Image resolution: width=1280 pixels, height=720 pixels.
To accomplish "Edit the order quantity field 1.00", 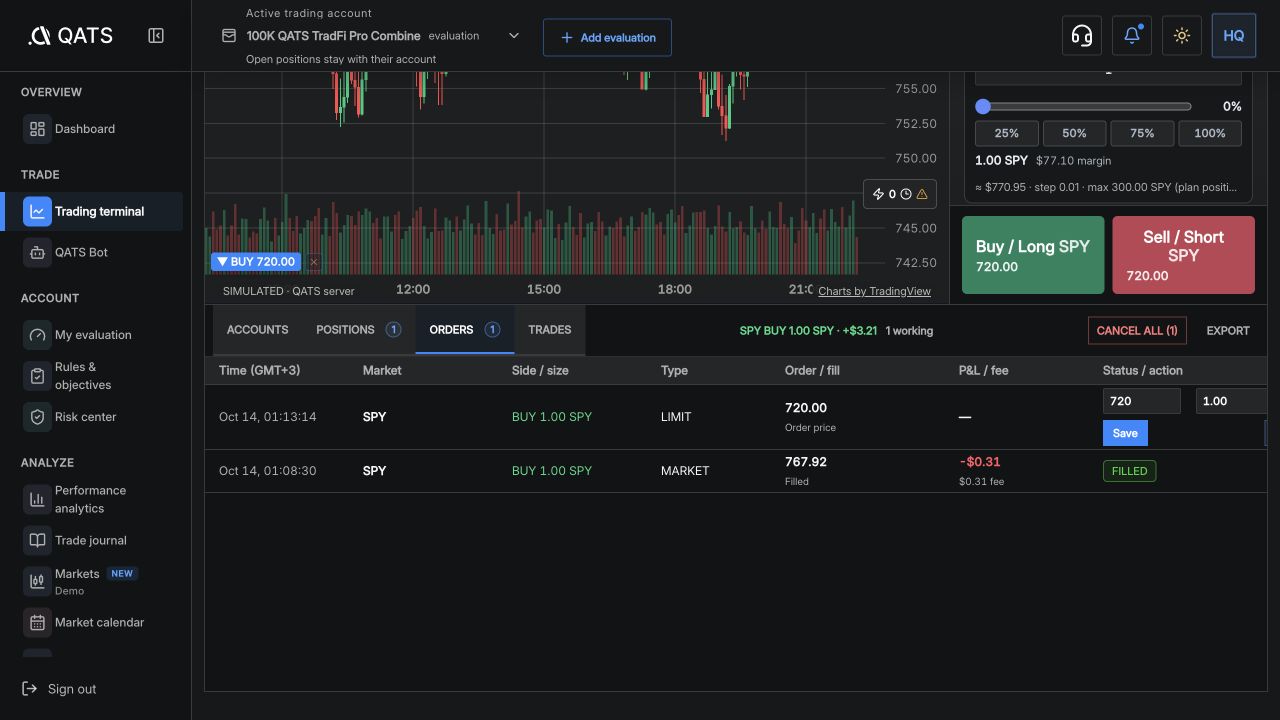I will coord(1232,401).
